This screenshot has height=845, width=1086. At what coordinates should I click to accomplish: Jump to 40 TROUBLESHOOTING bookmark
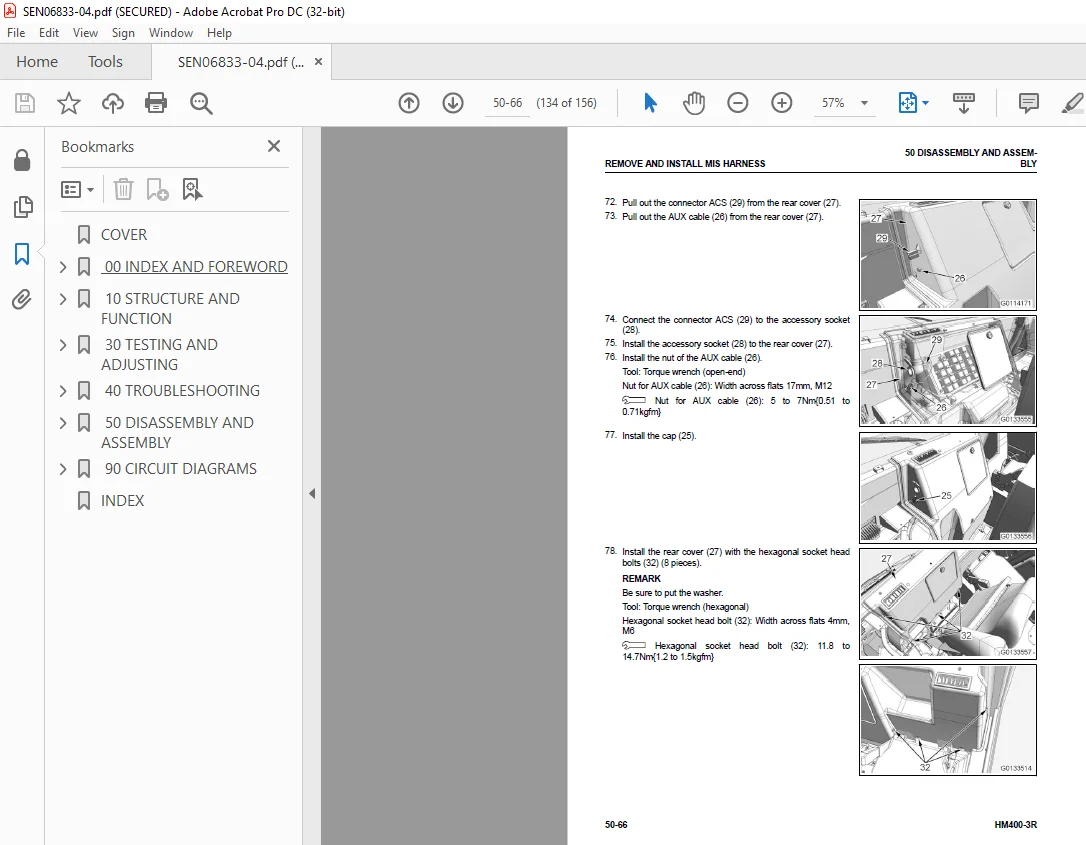pos(182,391)
